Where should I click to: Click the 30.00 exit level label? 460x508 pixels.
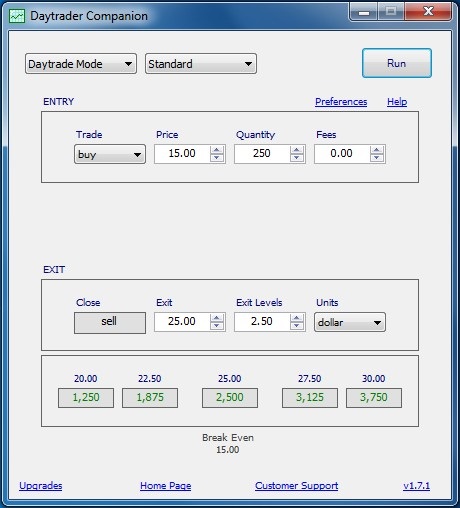pyautogui.click(x=374, y=379)
